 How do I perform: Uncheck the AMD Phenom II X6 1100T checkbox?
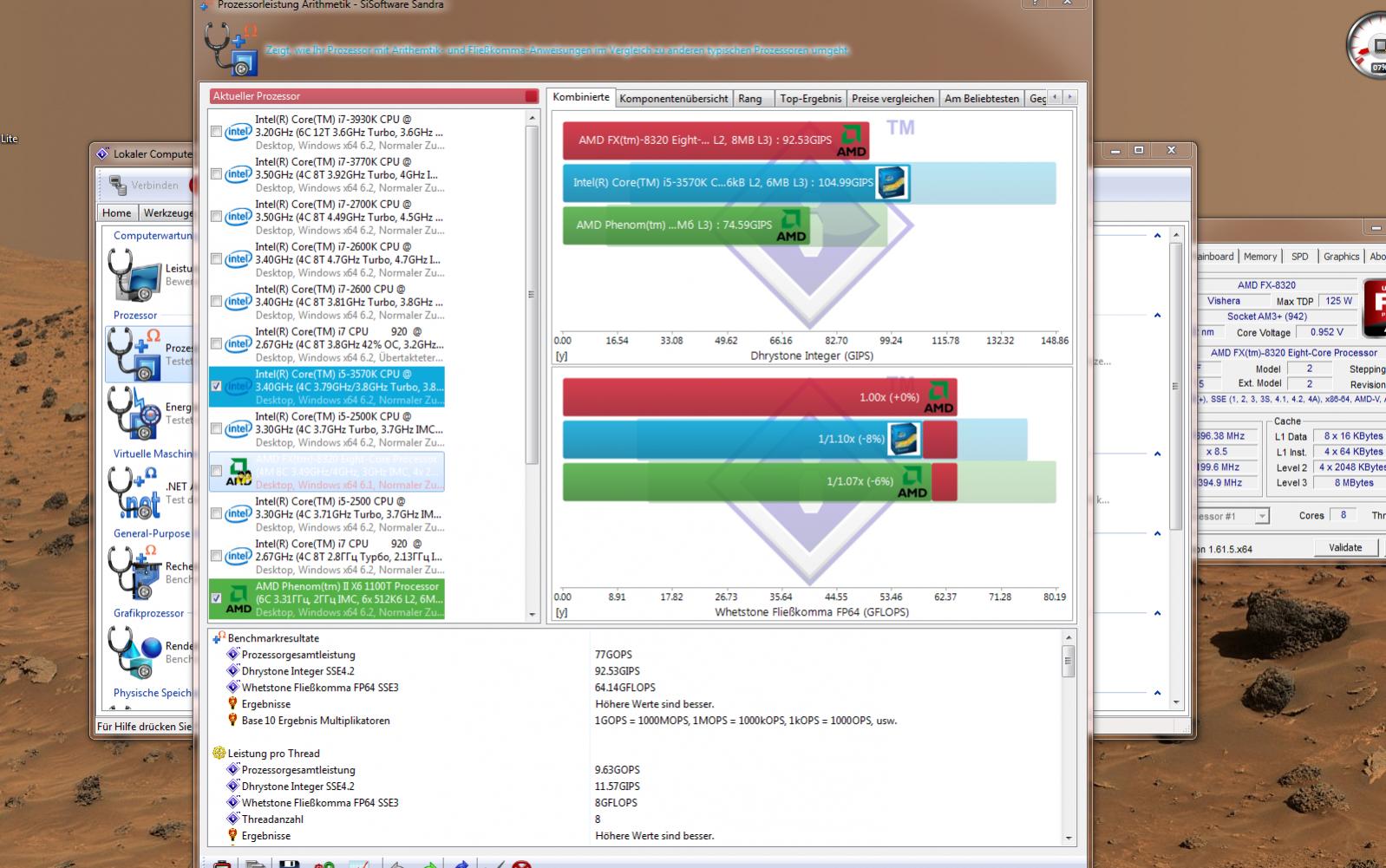click(x=217, y=598)
